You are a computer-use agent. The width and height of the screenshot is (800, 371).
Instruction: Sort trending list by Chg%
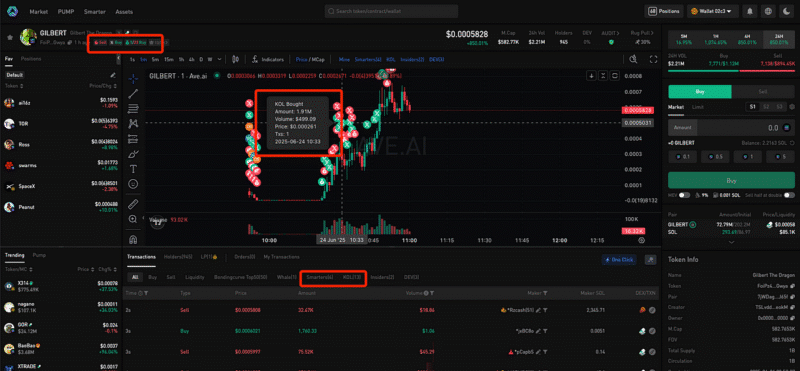[108, 269]
